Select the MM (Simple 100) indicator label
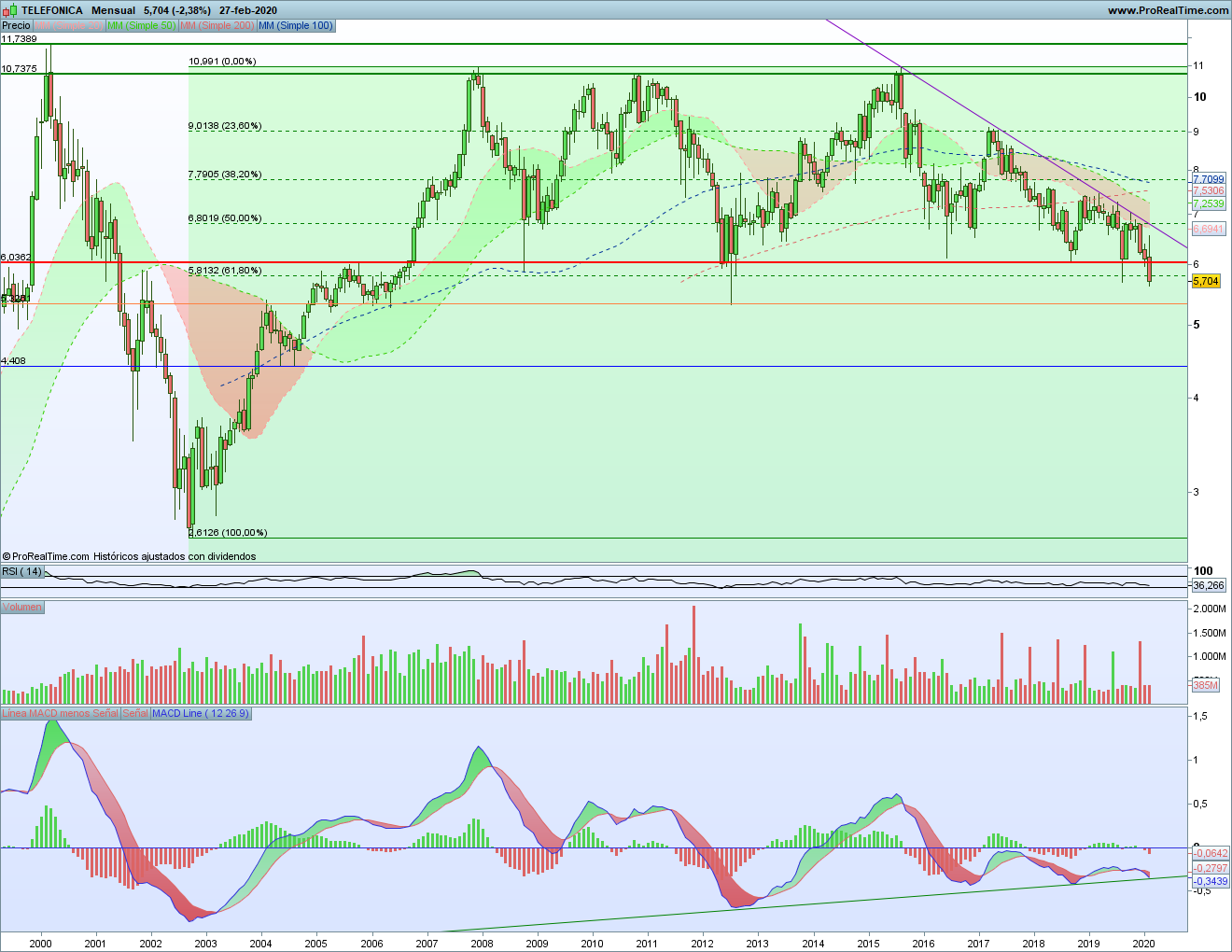Screen dimensions: 1232x952 tap(296, 25)
